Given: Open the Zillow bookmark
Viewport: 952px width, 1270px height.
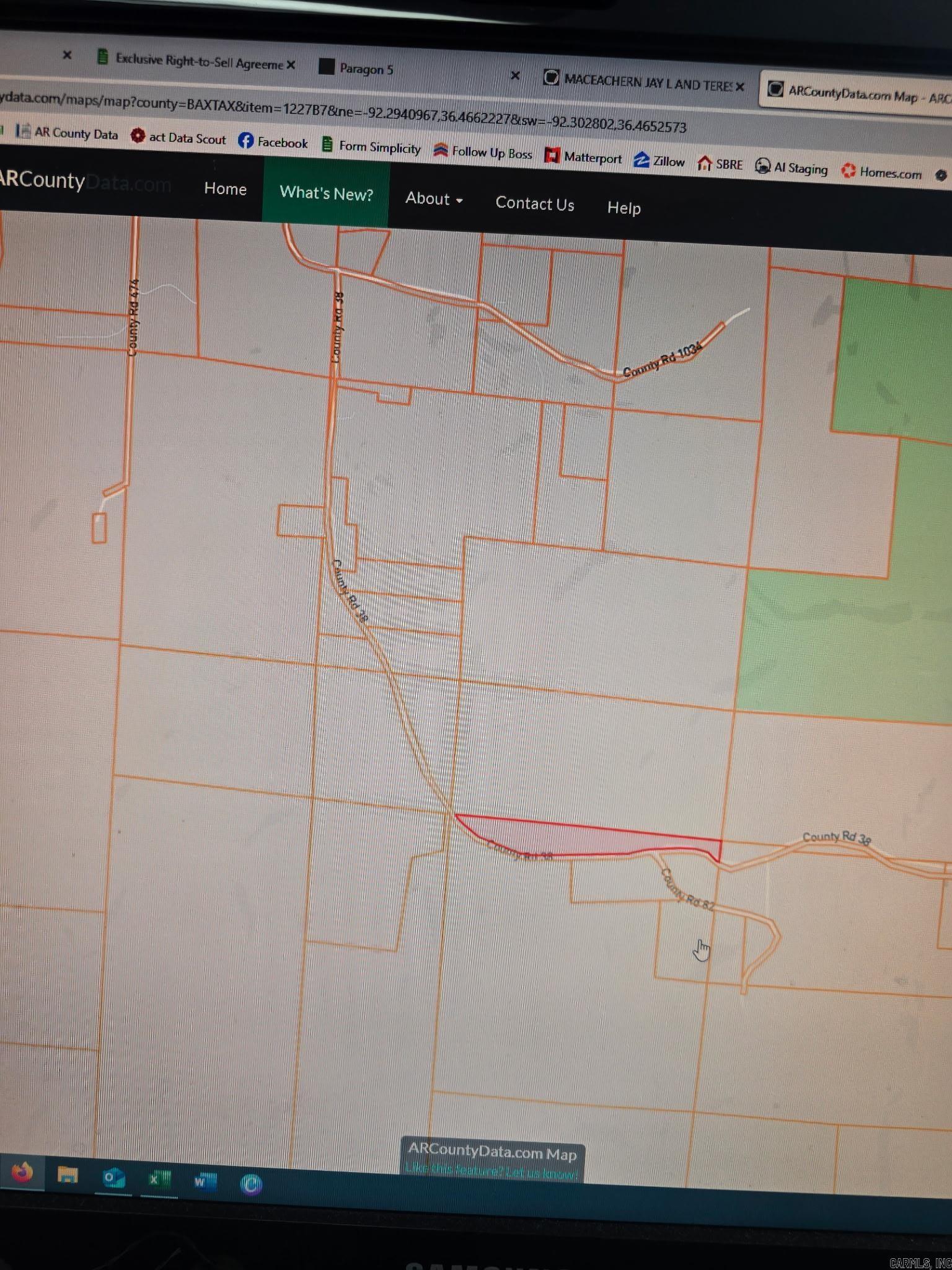Looking at the screenshot, I should (659, 161).
